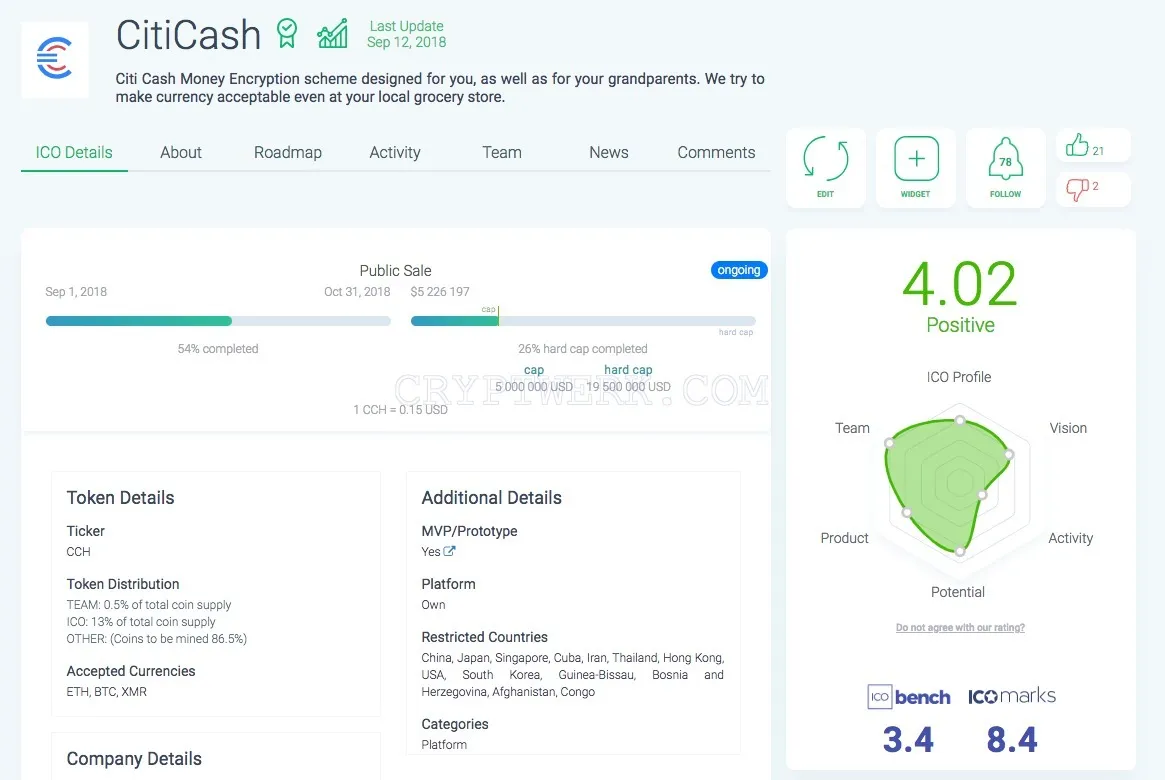Click the Last Update Sep 12, 2018 text
1165x780 pixels.
tap(406, 34)
